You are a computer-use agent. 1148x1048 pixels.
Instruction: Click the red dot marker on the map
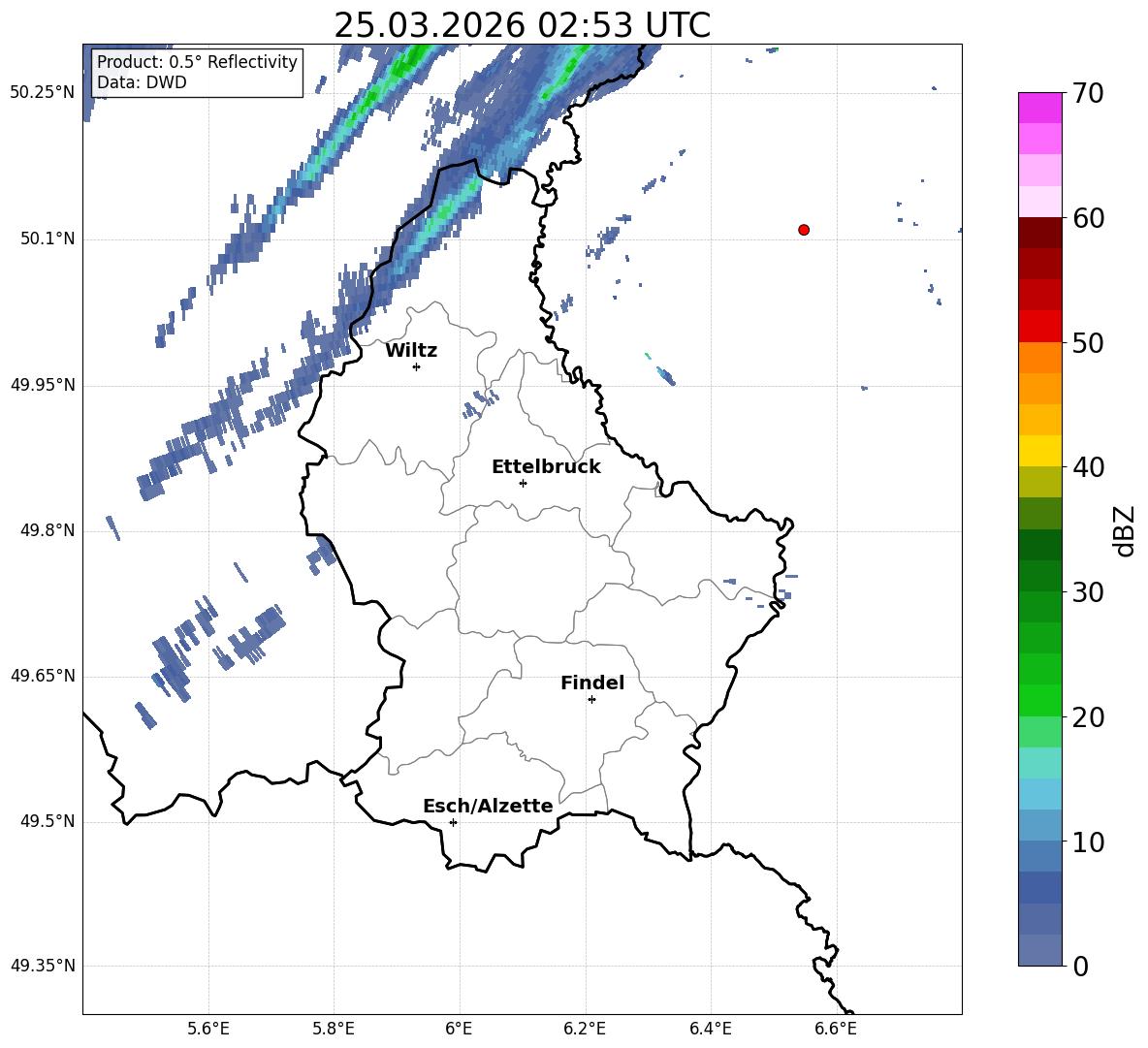click(804, 230)
